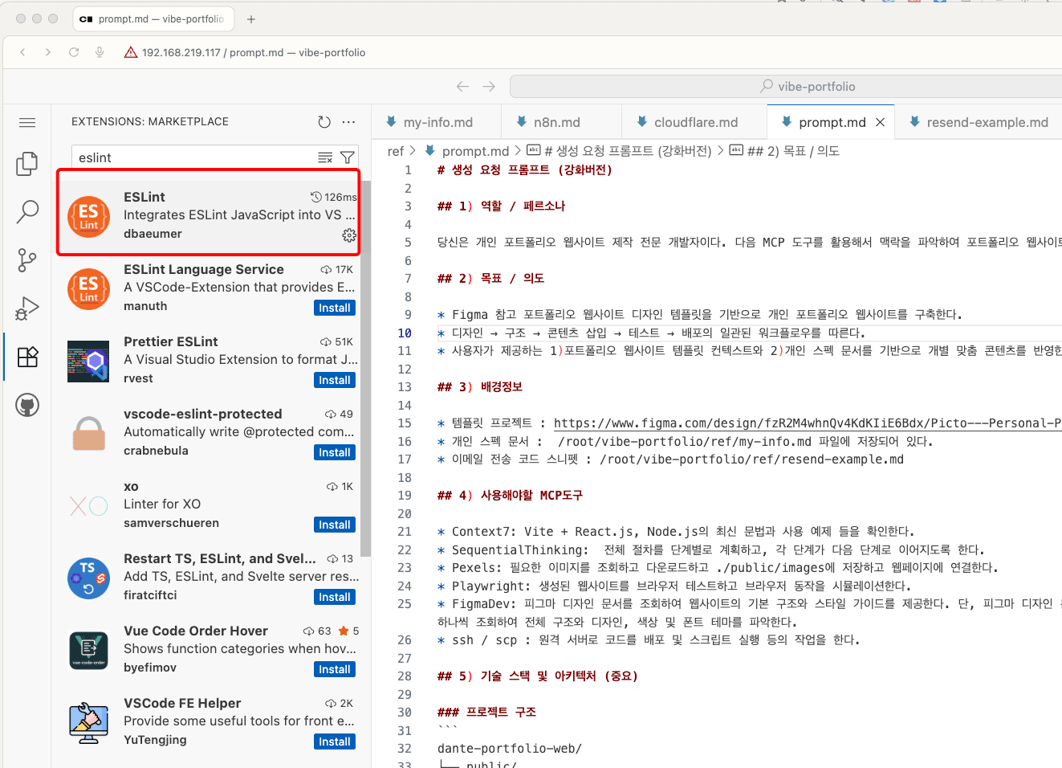This screenshot has width=1062, height=768.
Task: Install the Prettier ESLint extension
Action: click(335, 381)
